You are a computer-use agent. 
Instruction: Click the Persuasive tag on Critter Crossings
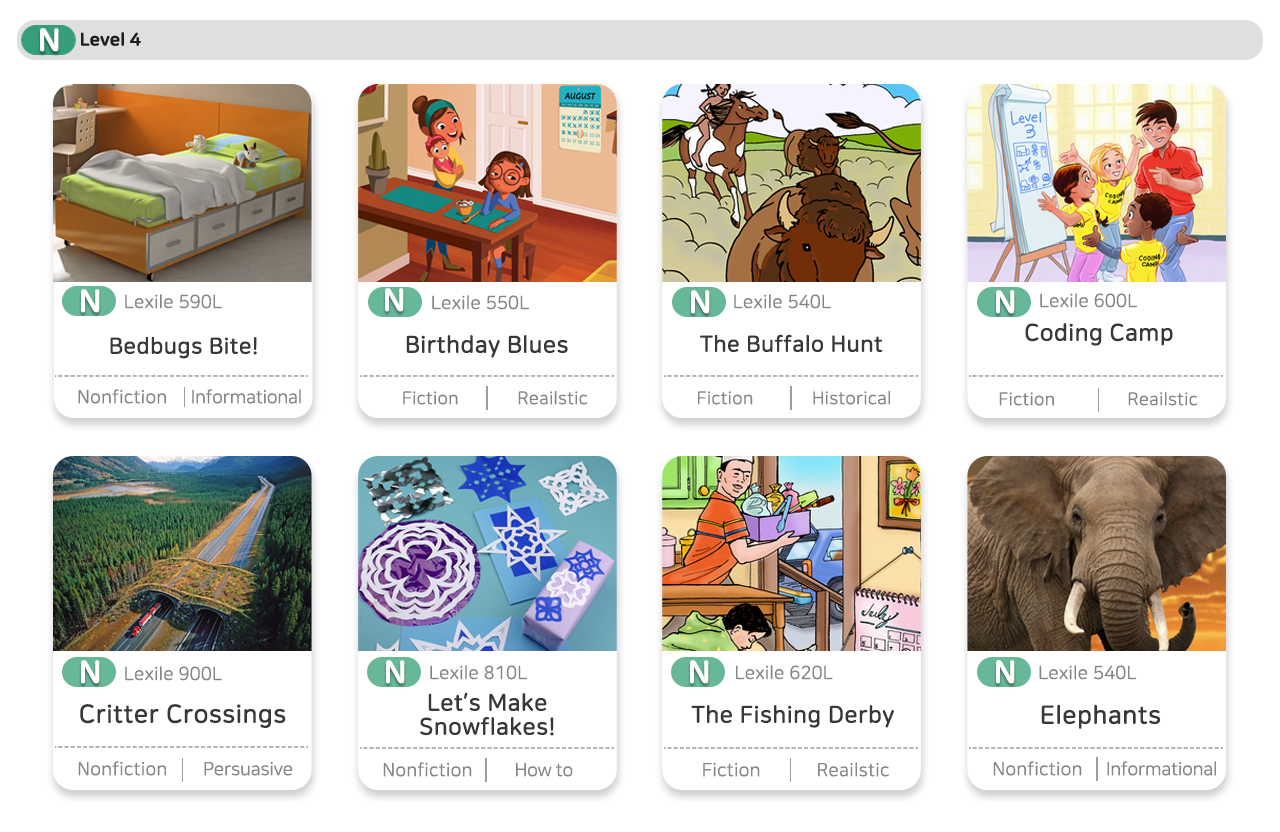point(248,769)
